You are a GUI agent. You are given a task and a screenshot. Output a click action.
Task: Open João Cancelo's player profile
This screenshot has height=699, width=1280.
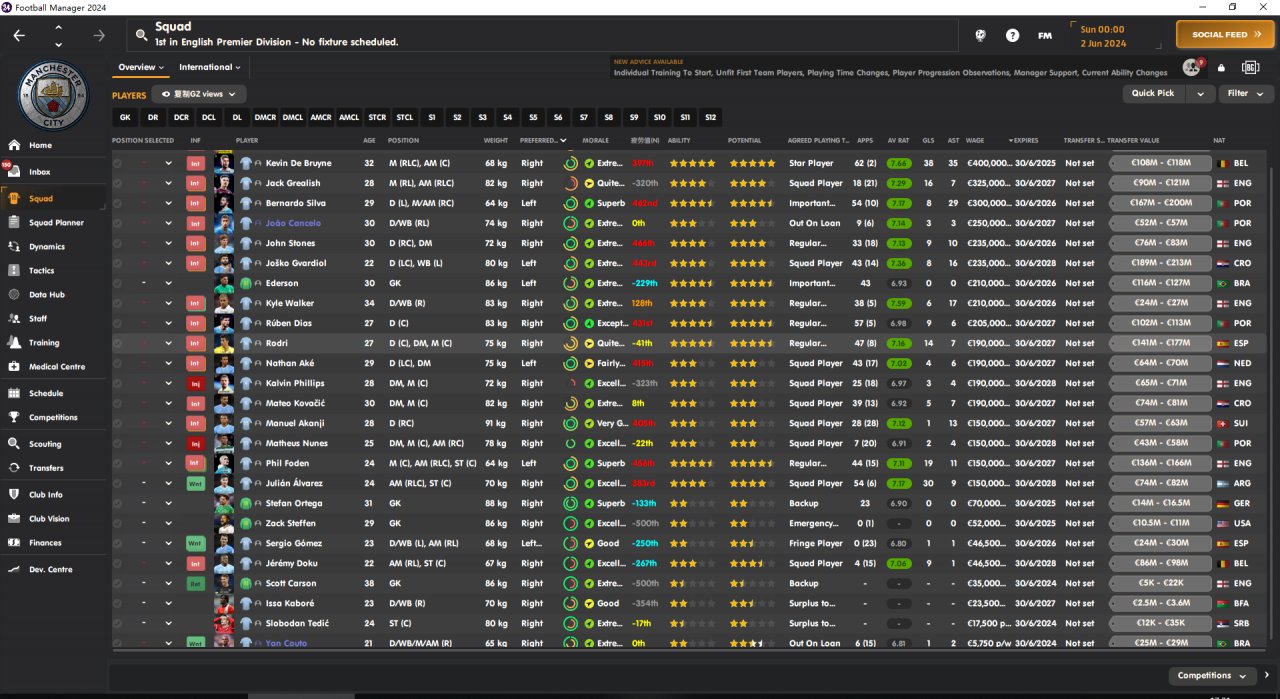pyautogui.click(x=293, y=223)
